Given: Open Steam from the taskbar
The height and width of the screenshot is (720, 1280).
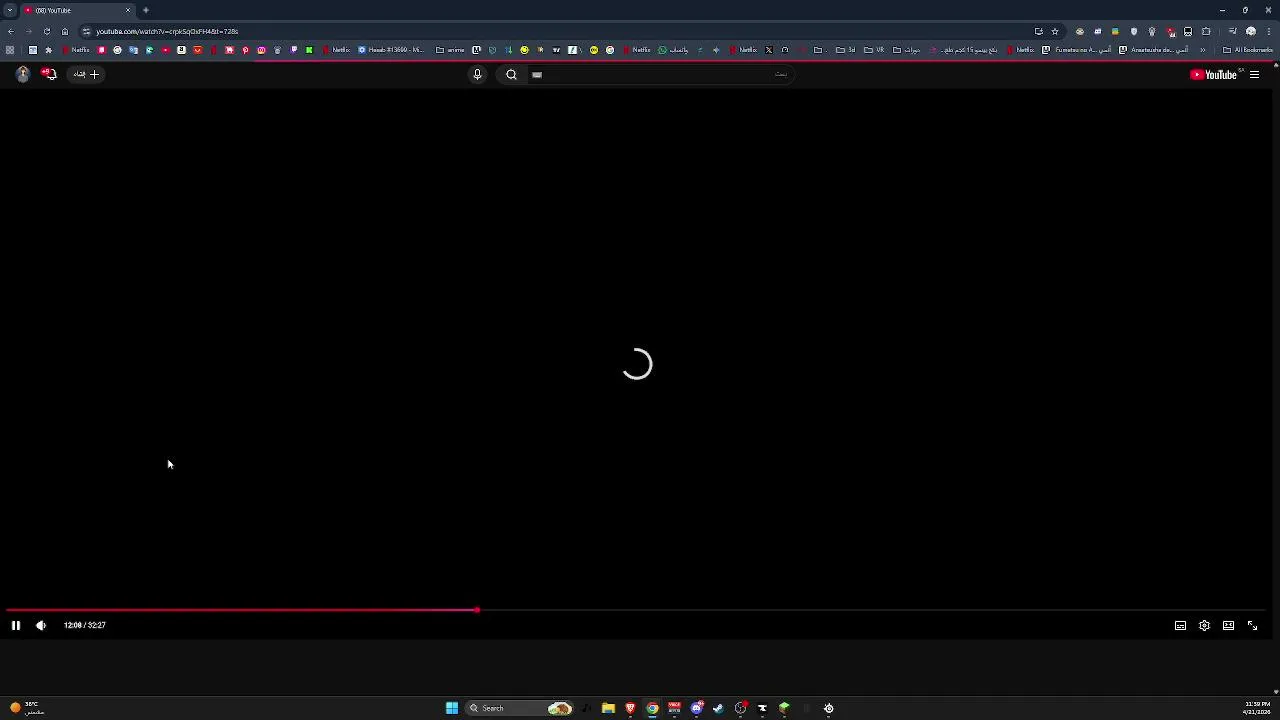Looking at the screenshot, I should (x=718, y=708).
